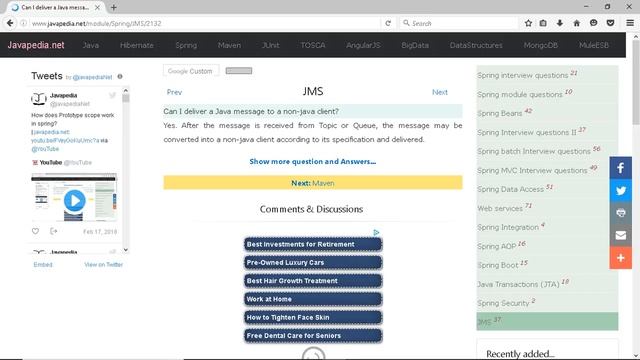Click Show more question and Answers
The width and height of the screenshot is (640, 360).
pos(313,162)
